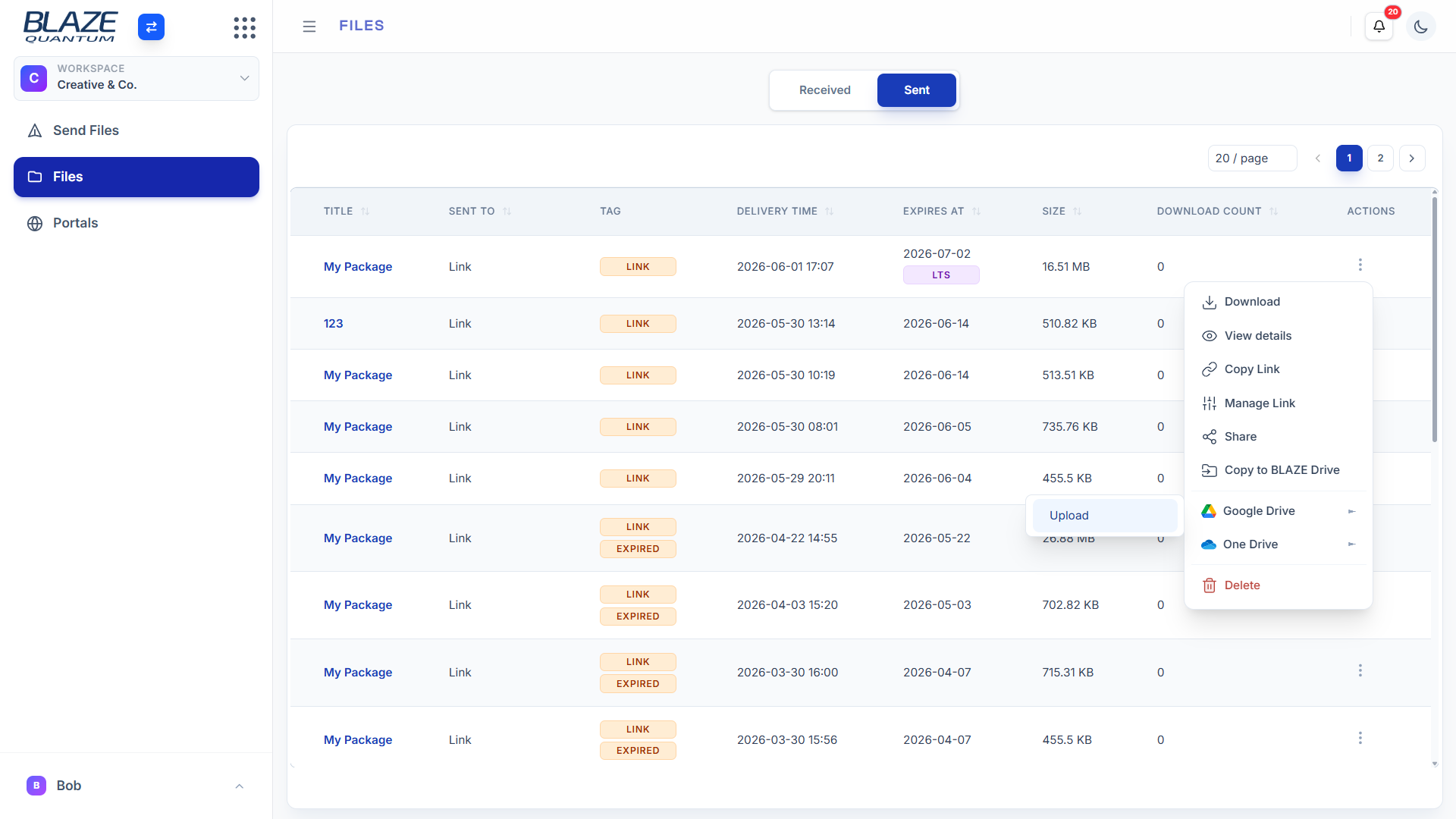This screenshot has height=819, width=1456.
Task: Choose Share from the actions menu
Action: tap(1279, 437)
